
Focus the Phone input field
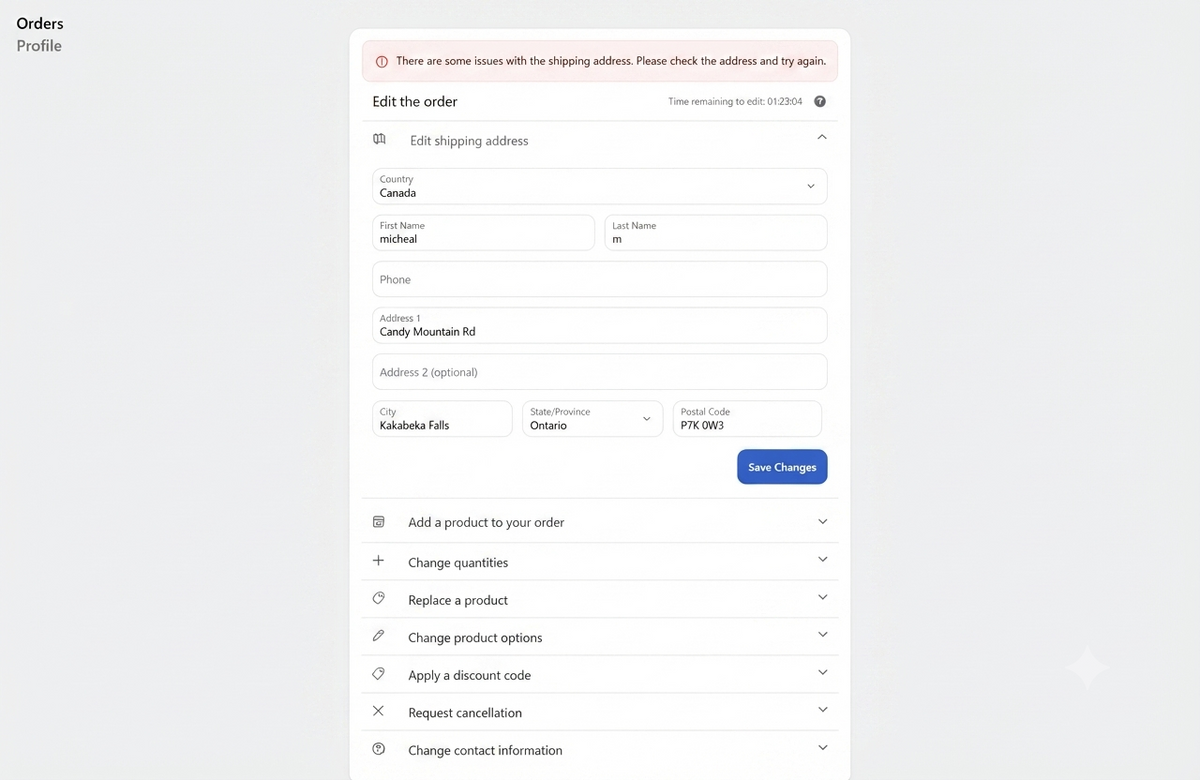click(x=600, y=279)
